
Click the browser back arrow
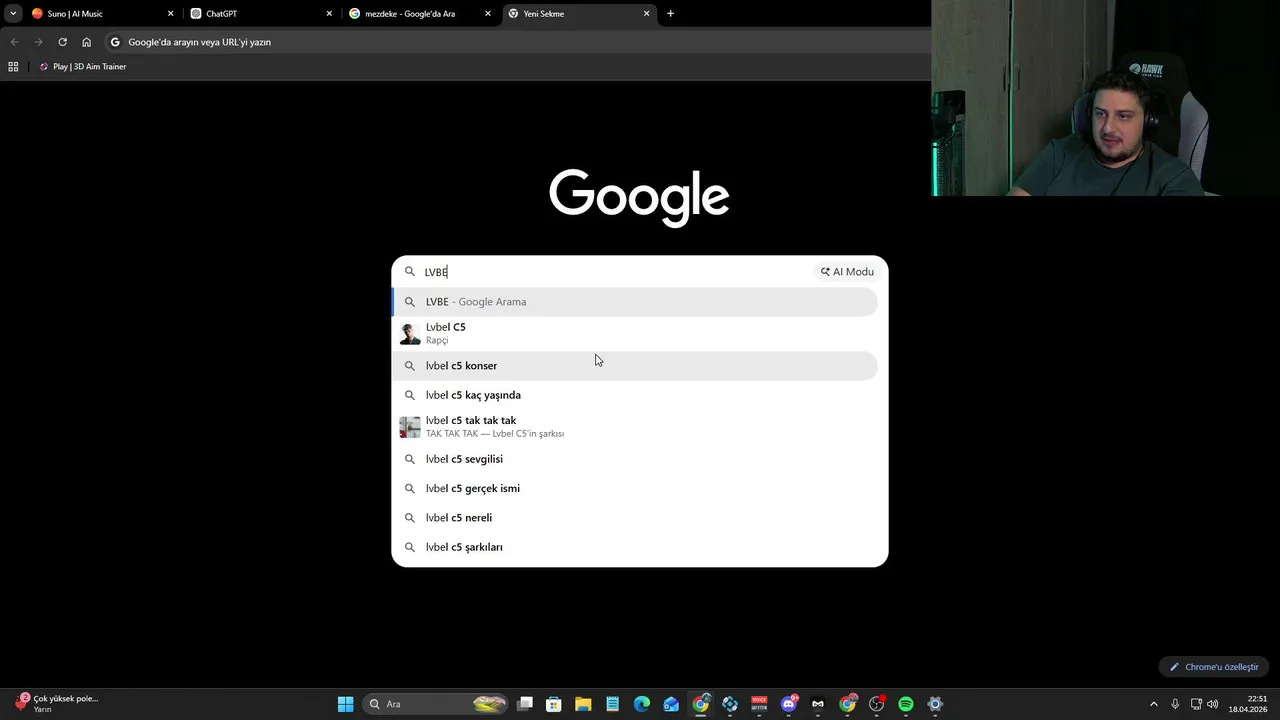click(14, 42)
